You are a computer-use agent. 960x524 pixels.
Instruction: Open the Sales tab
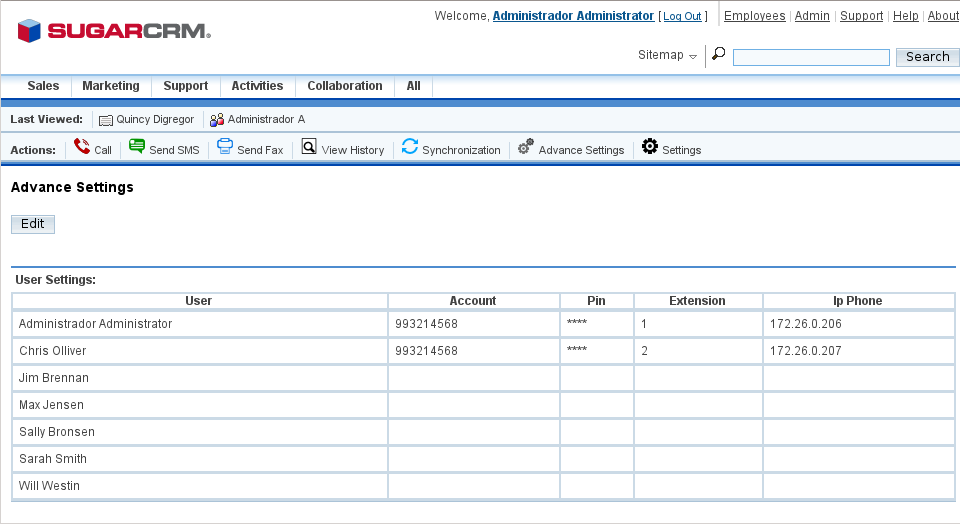click(x=43, y=86)
